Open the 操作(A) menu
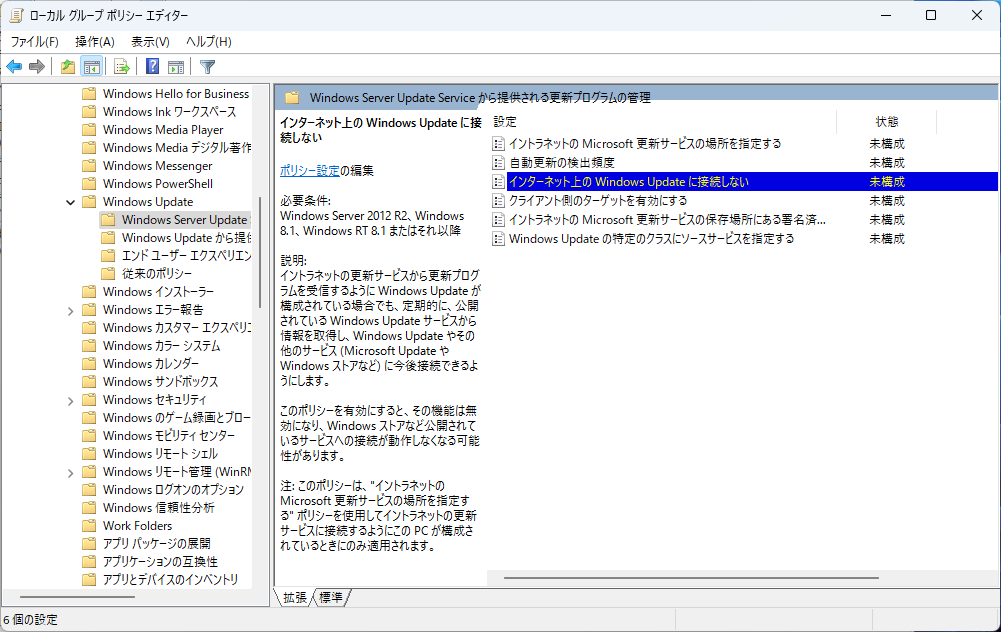Screen dimensions: 1001x632 (95, 42)
